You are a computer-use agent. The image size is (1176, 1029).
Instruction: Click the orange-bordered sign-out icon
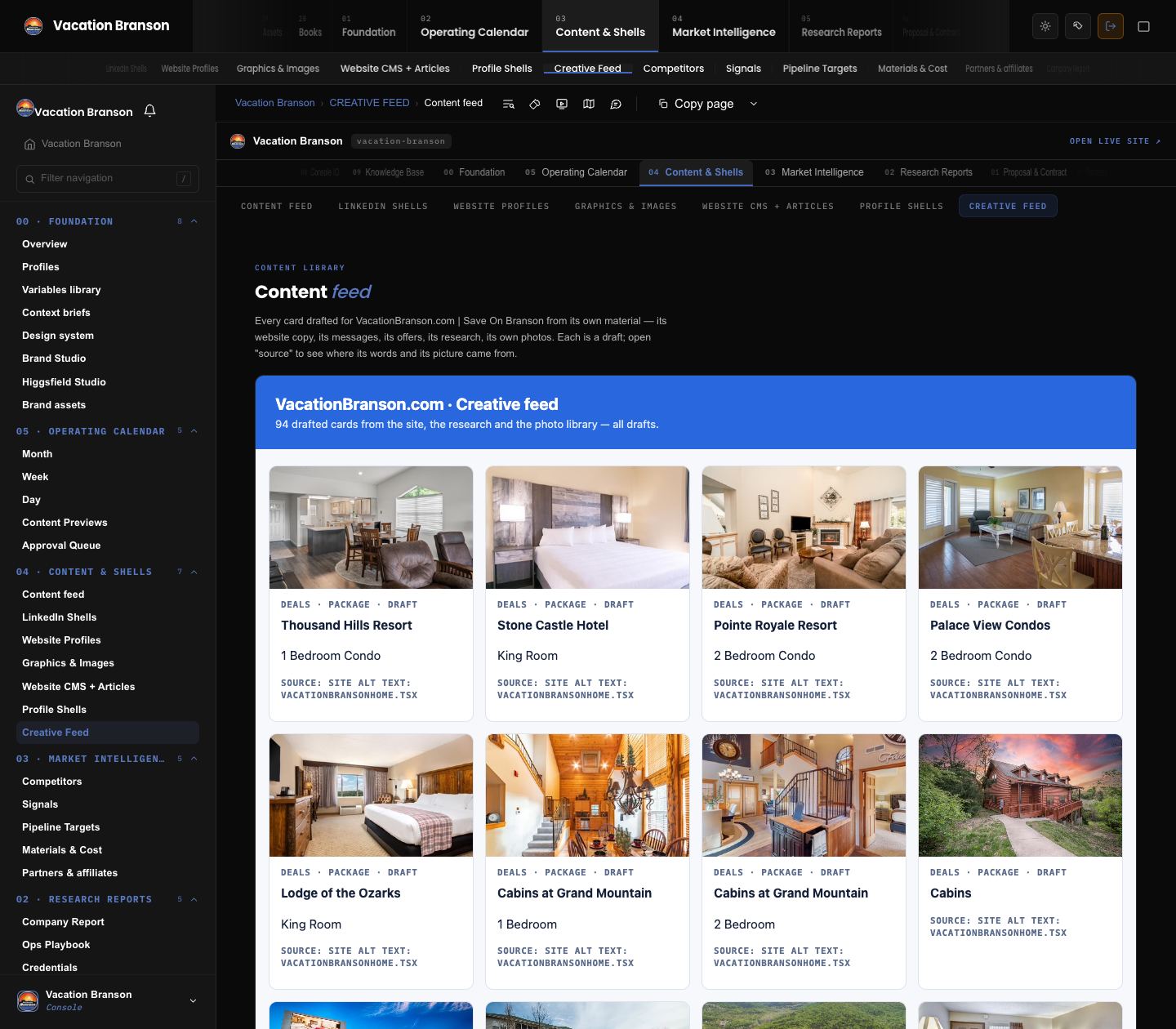(x=1111, y=26)
